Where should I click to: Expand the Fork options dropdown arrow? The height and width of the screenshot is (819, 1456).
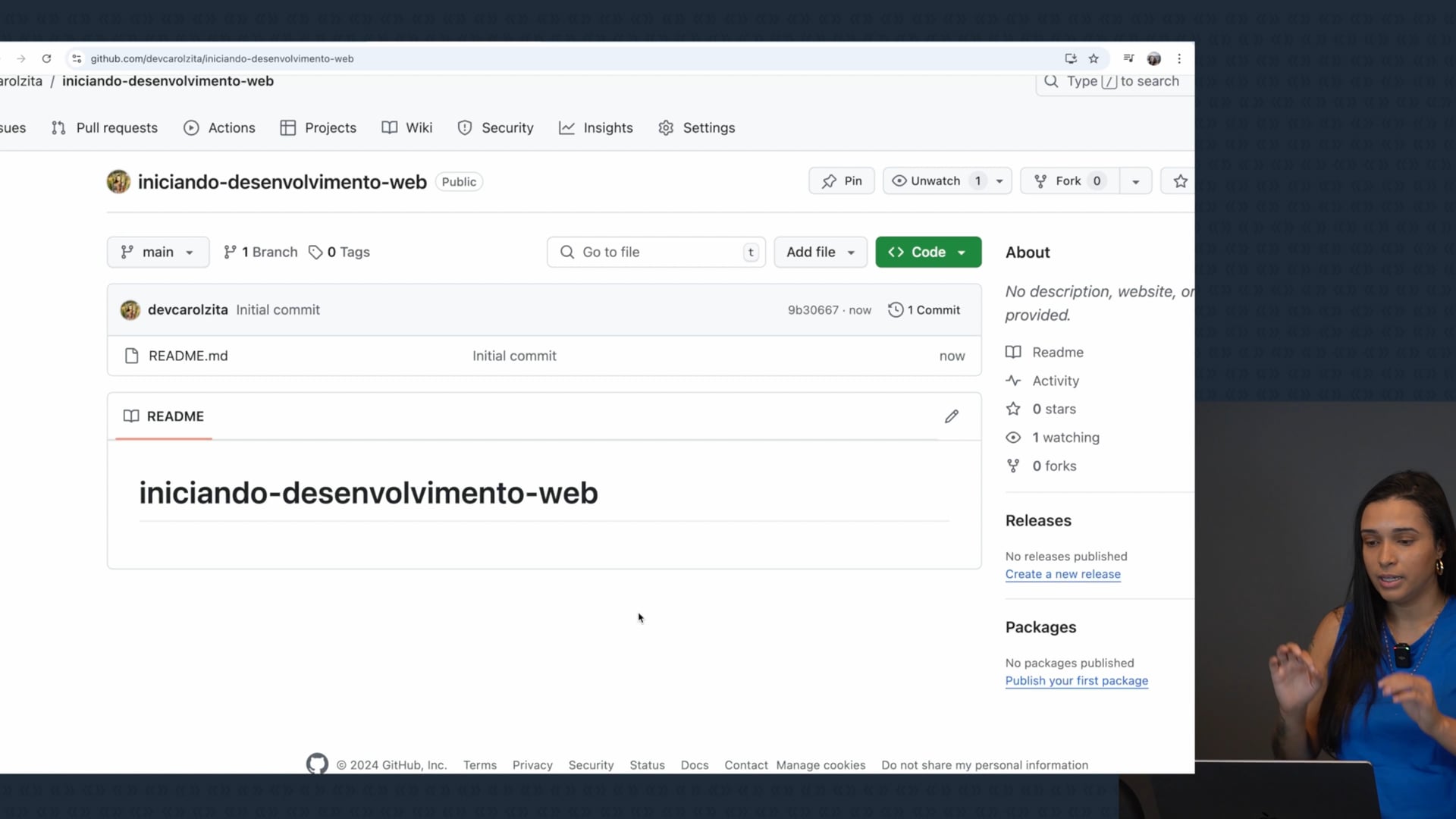(x=1135, y=181)
